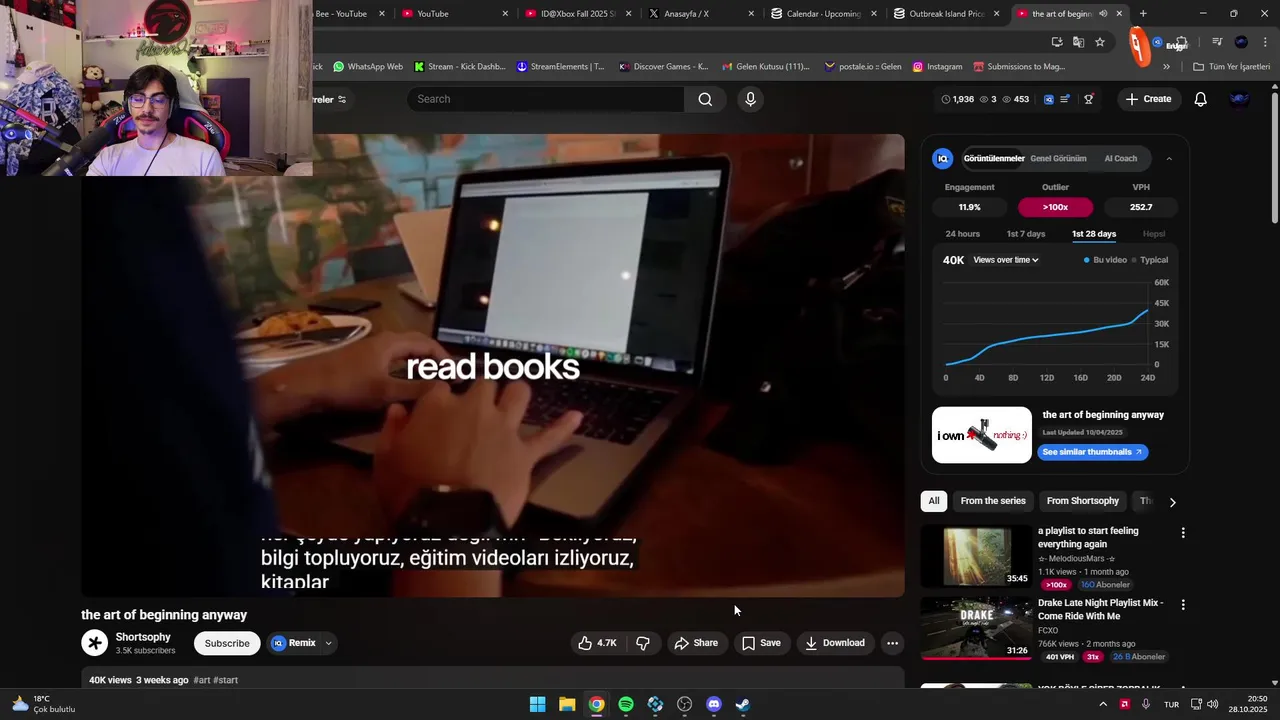Switch to the AI Coach tab

(x=1120, y=158)
